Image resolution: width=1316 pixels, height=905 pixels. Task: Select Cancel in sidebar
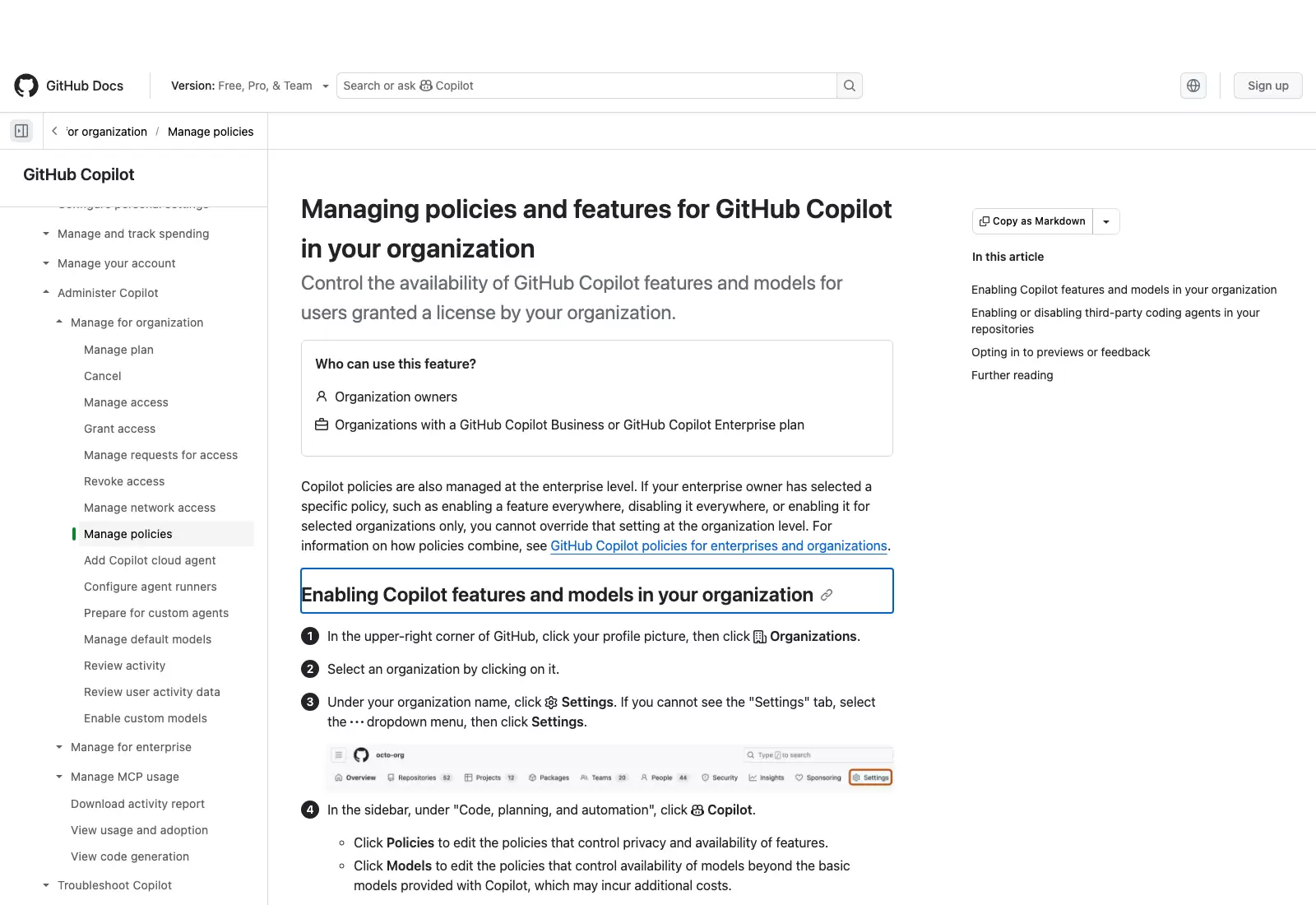(103, 376)
